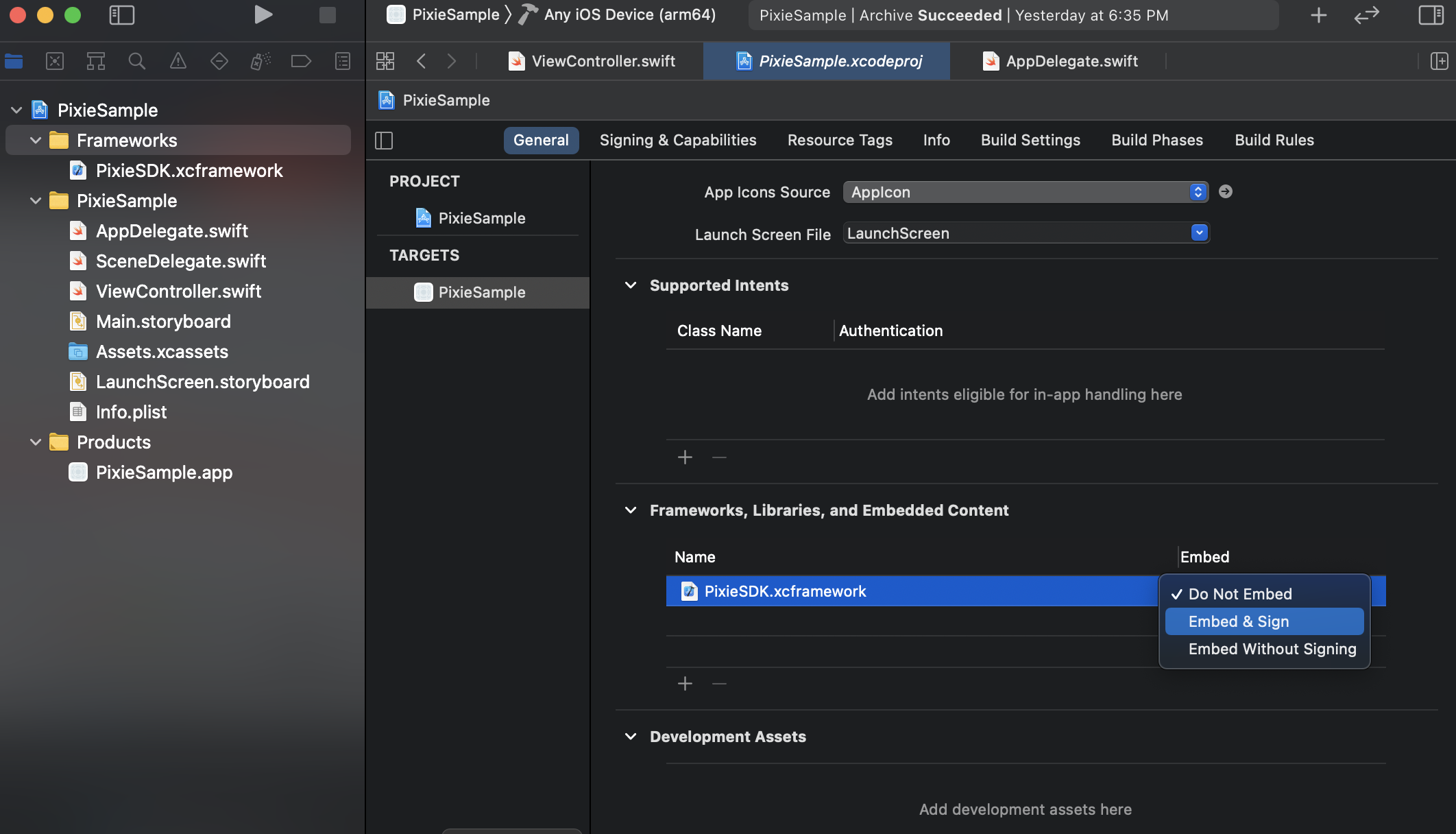Click the search navigator icon
Image resolution: width=1456 pixels, height=834 pixels.
point(136,61)
